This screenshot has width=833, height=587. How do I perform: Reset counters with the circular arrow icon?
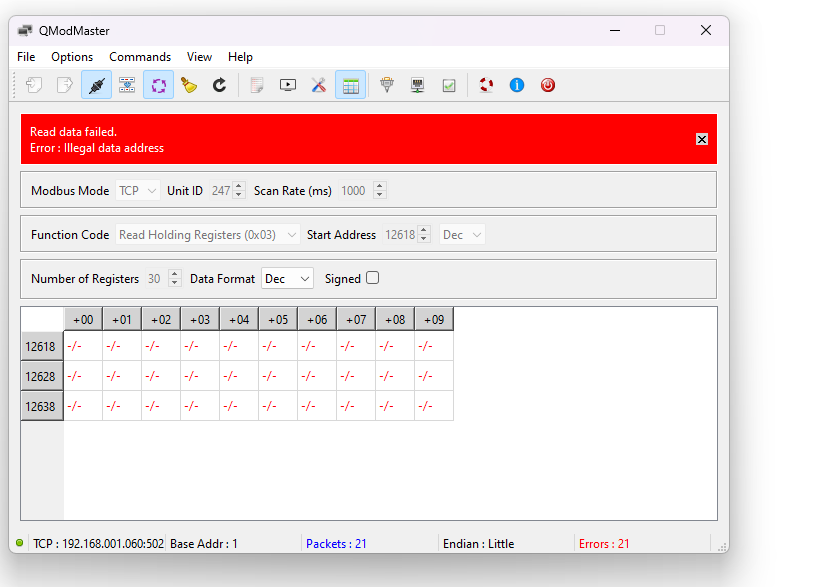pyautogui.click(x=219, y=85)
